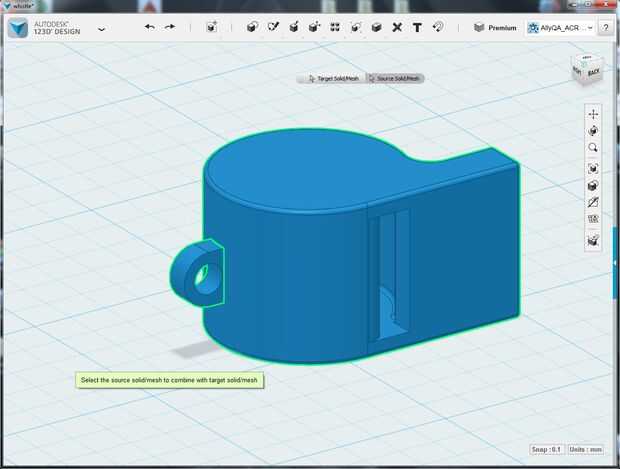Click the BACK face of the view cube

tap(593, 71)
